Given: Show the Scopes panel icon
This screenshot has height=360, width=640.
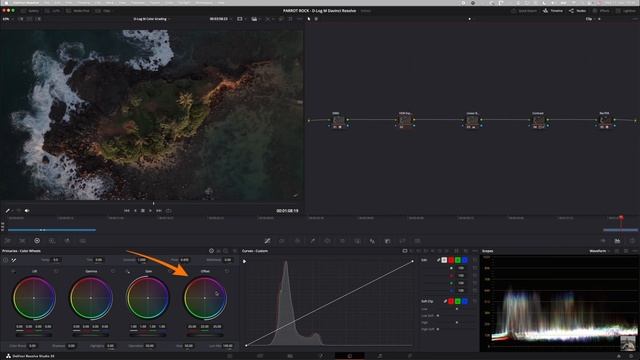Looking at the screenshot, I should [x=617, y=241].
